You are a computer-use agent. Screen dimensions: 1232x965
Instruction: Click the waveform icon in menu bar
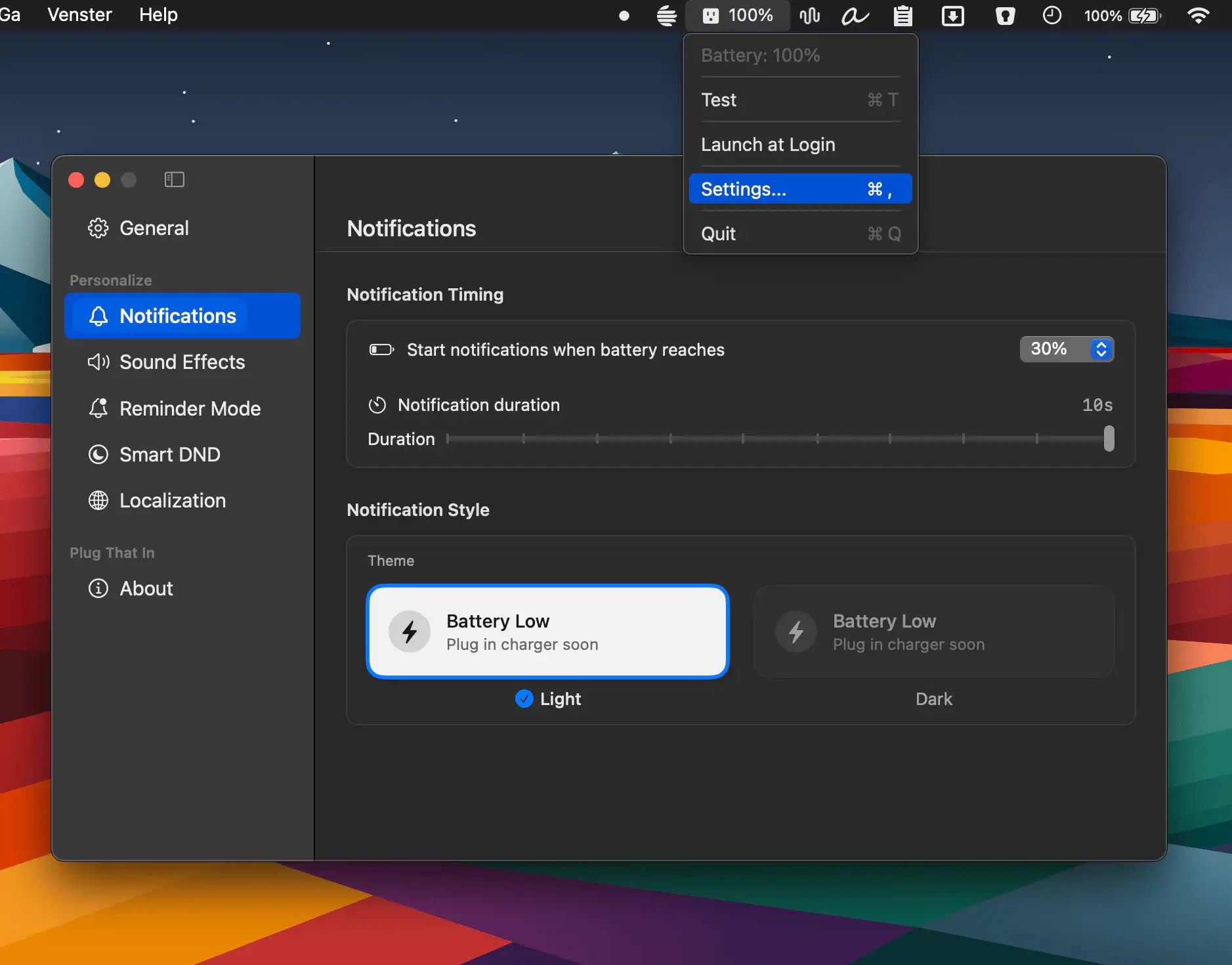coord(809,15)
